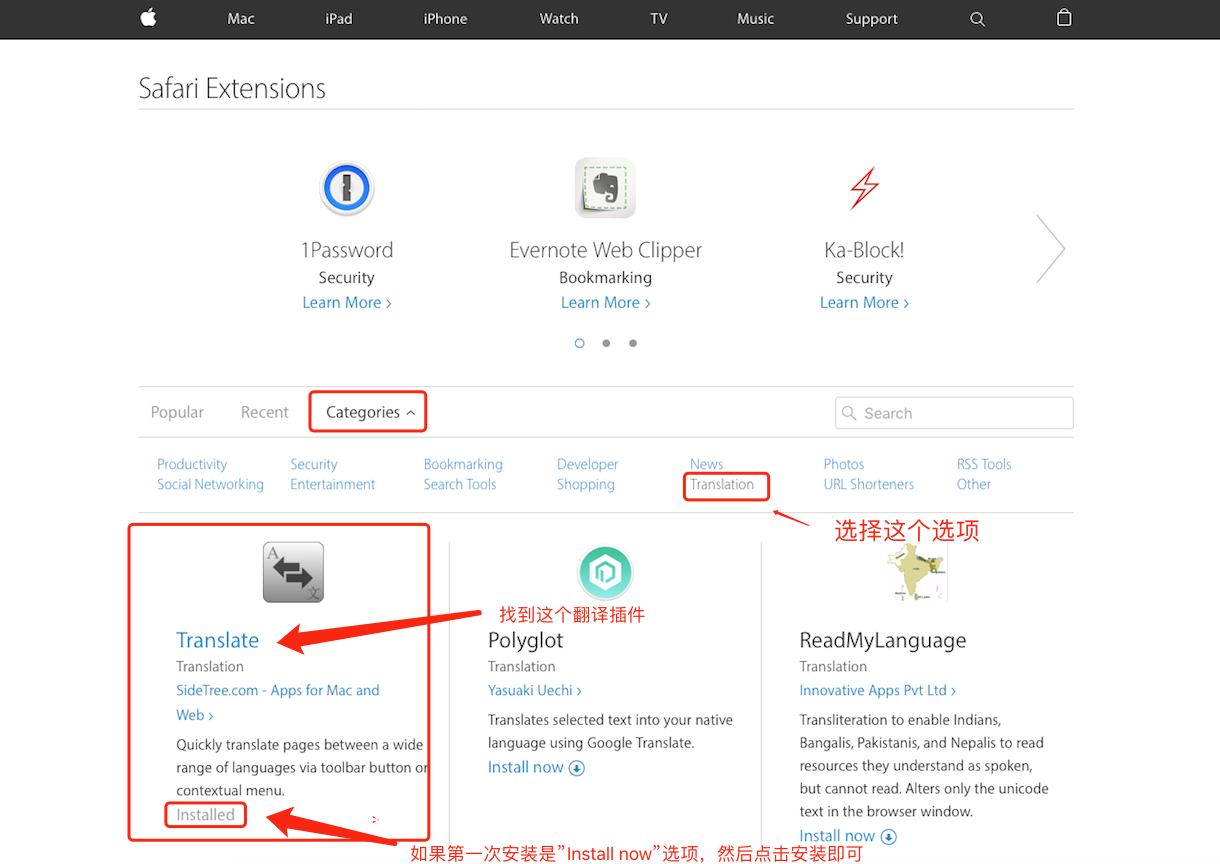This screenshot has width=1220, height=864.
Task: Advance carousel with the right arrow chevron
Action: [x=1050, y=248]
